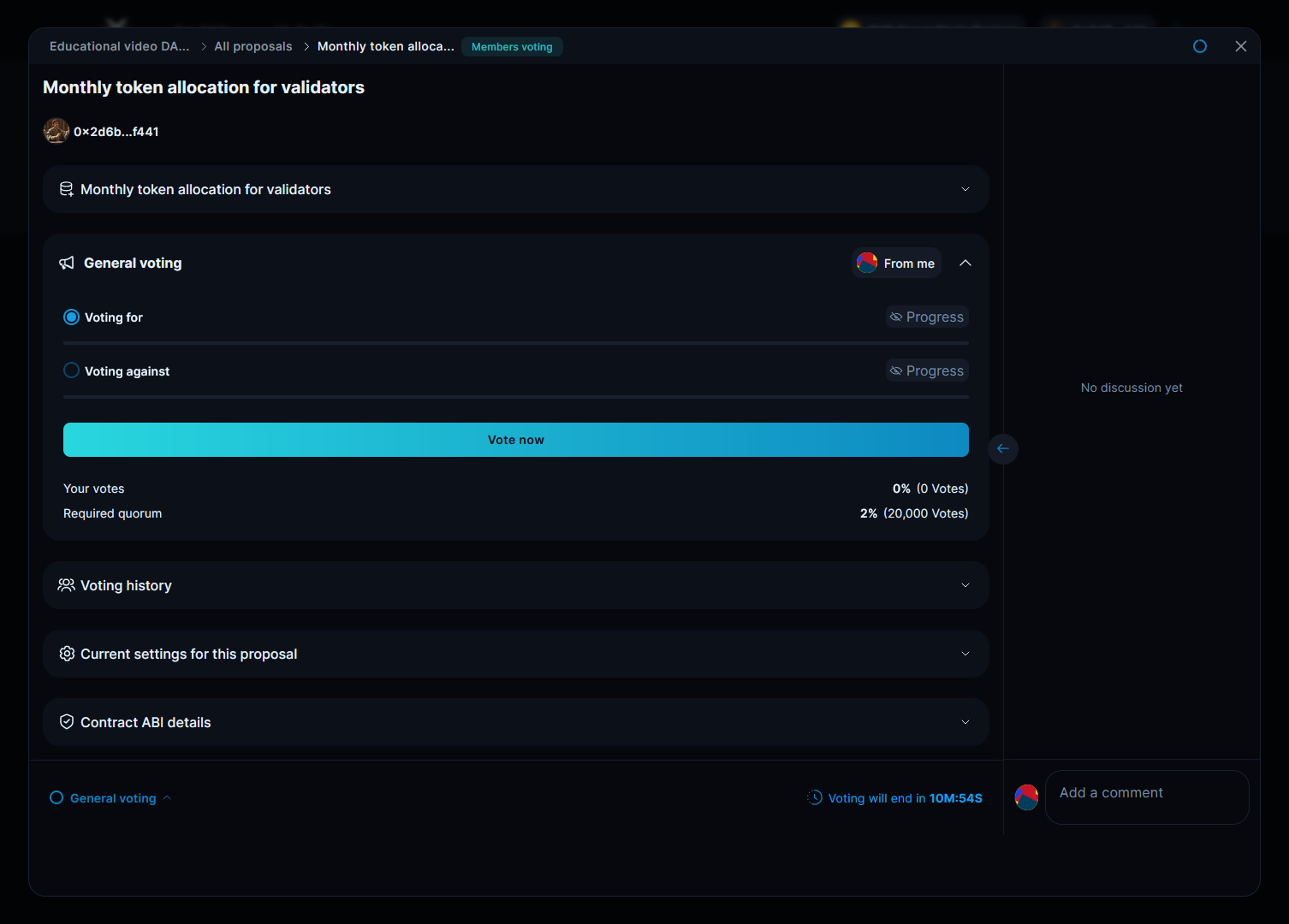Click the gear icon for current settings
This screenshot has height=924, width=1289.
67,654
